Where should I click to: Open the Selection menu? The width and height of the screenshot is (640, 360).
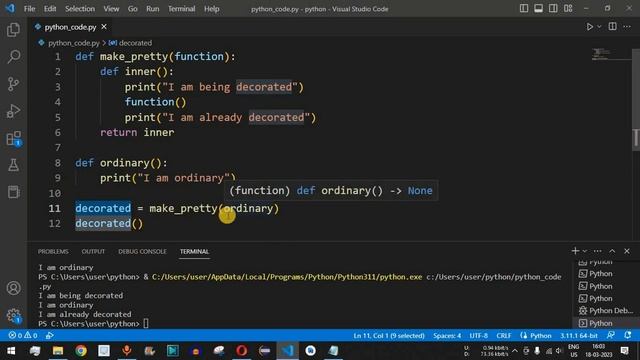pos(80,9)
